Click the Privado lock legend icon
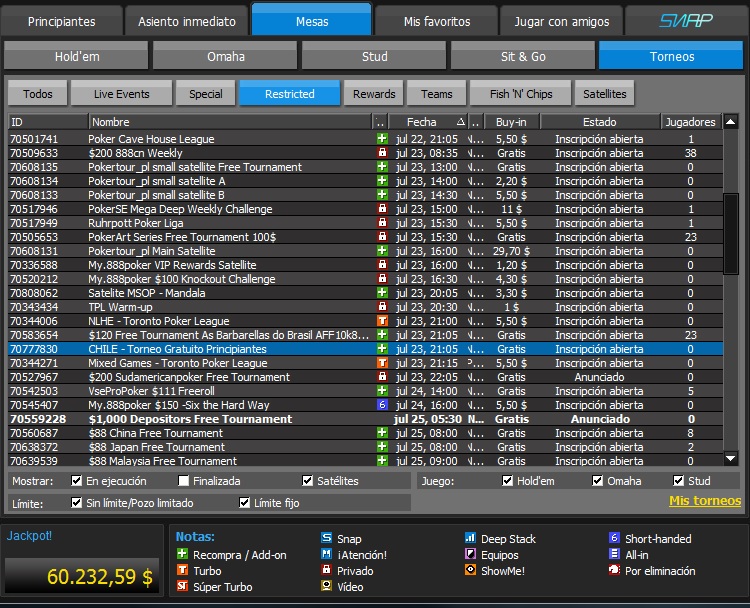 pos(326,571)
